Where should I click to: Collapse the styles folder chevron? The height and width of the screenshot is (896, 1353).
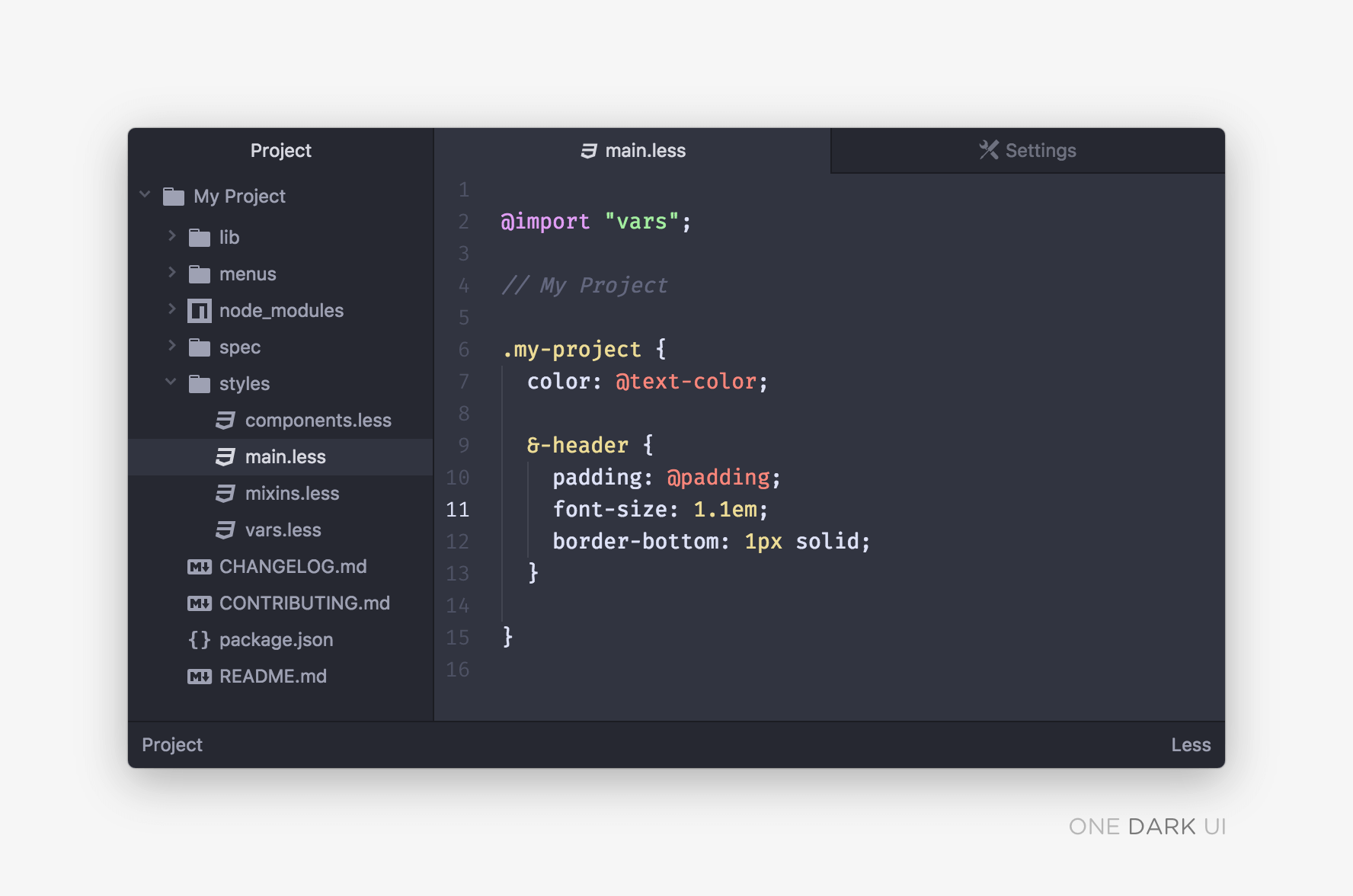click(x=171, y=382)
